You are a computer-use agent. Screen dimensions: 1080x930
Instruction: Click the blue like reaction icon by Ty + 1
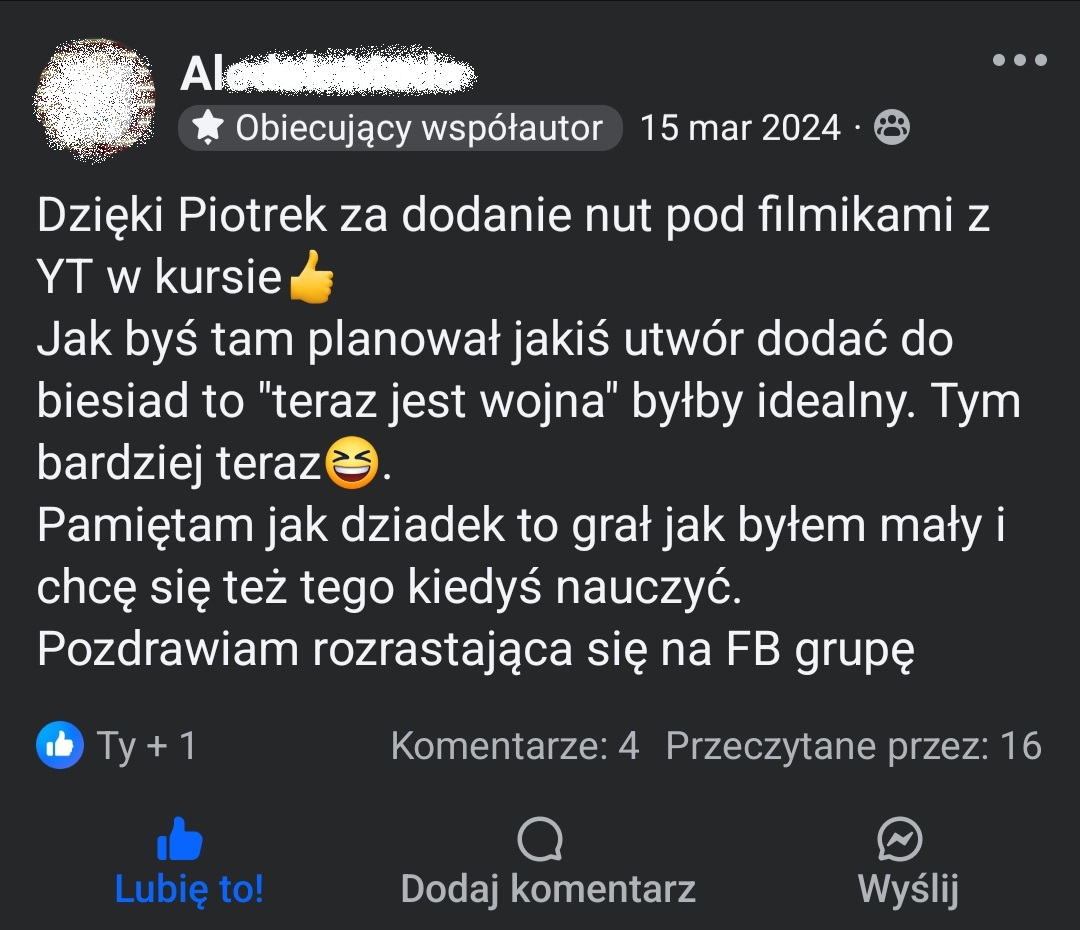pyautogui.click(x=60, y=745)
